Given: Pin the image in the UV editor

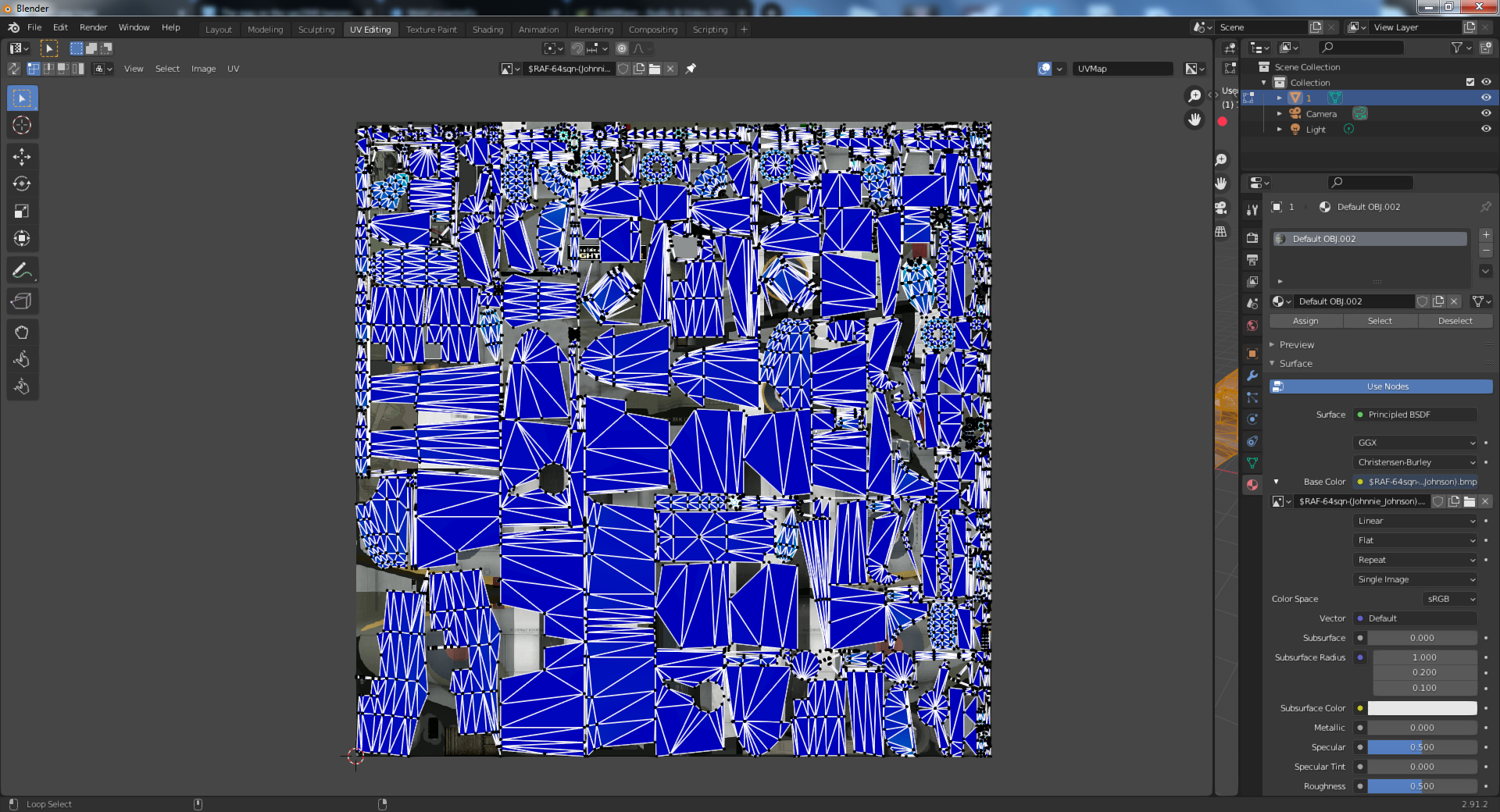Looking at the screenshot, I should [x=691, y=69].
